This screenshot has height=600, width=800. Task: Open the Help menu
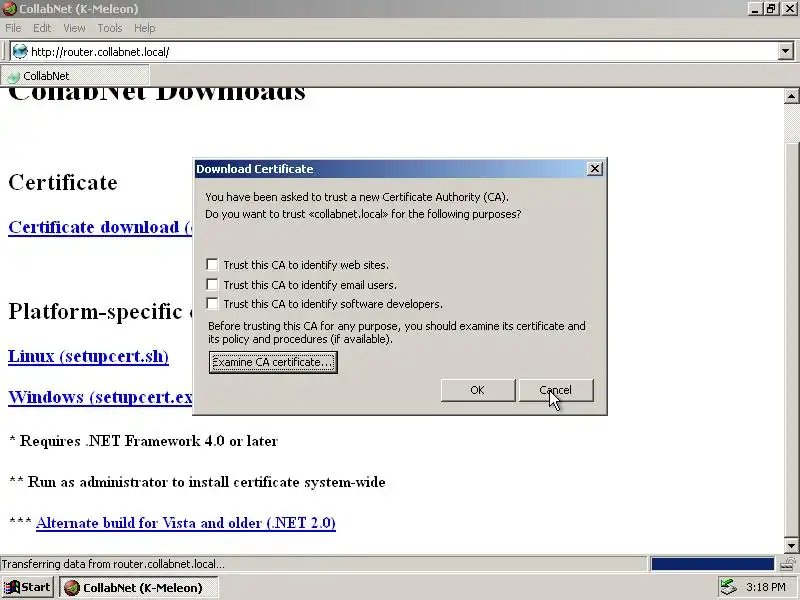pos(144,28)
